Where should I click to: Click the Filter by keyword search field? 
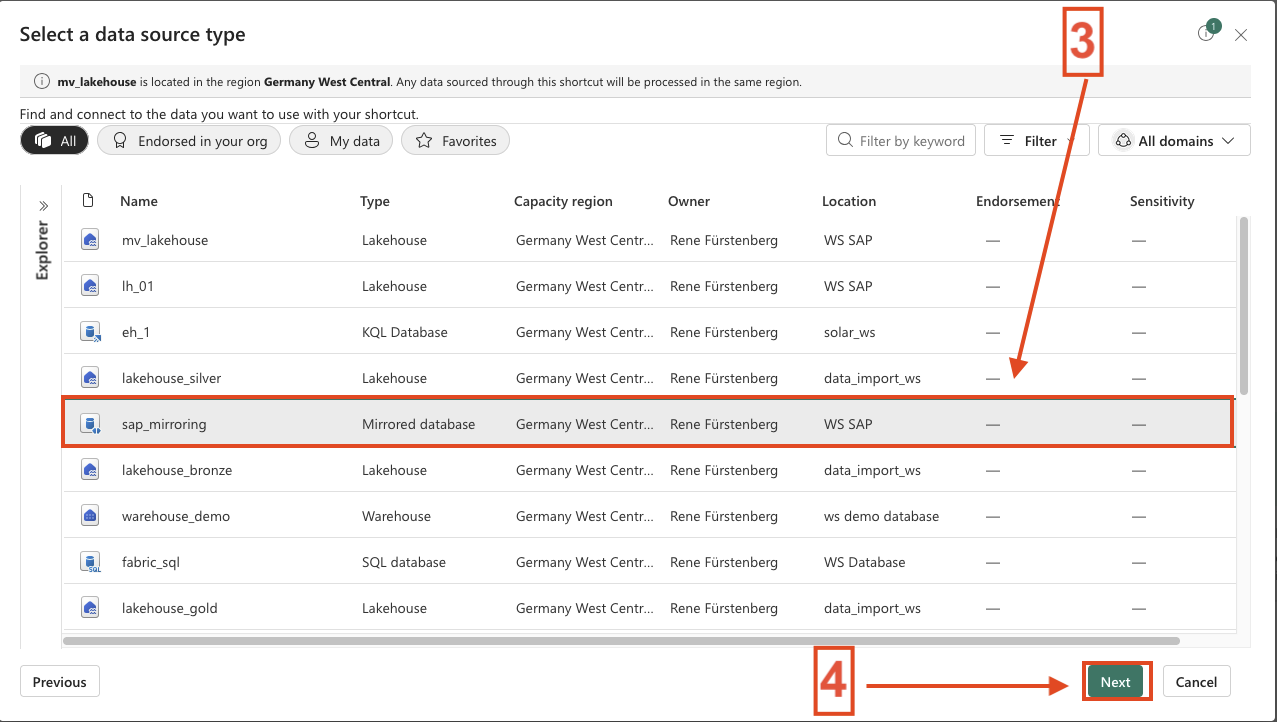point(911,141)
